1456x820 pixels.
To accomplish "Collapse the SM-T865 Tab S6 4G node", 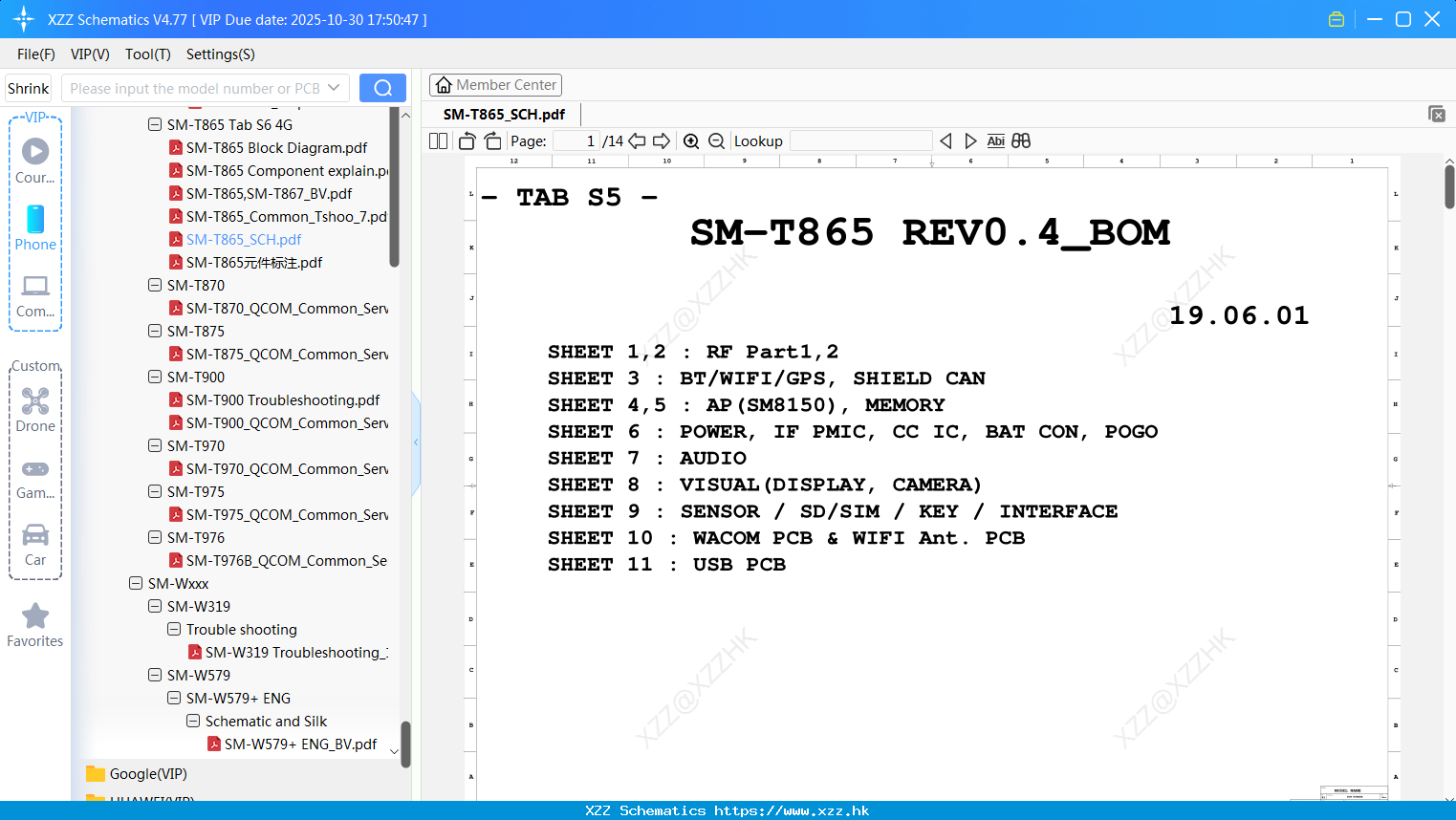I will tap(155, 124).
